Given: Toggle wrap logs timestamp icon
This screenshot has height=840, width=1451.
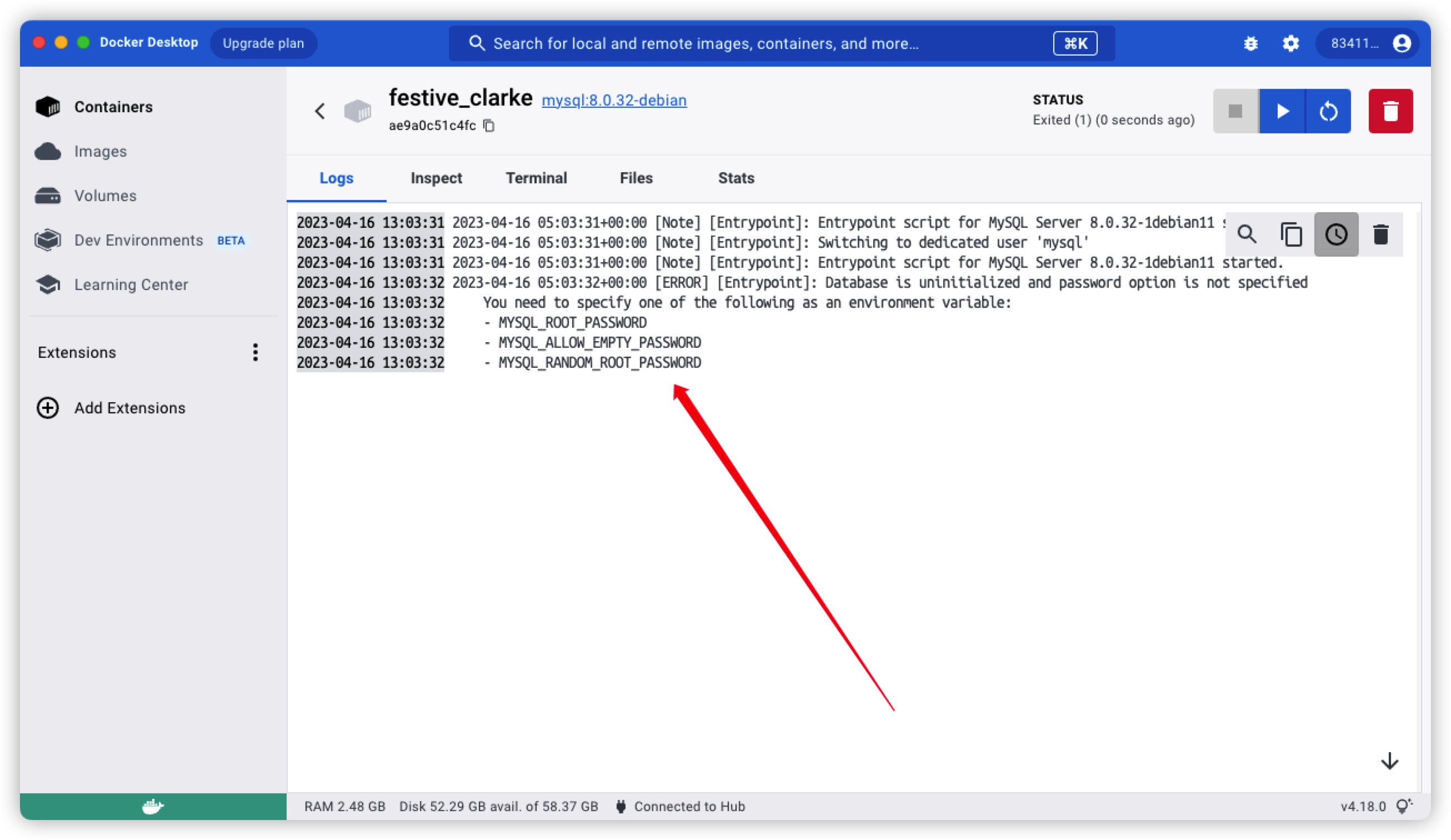Looking at the screenshot, I should click(1336, 233).
